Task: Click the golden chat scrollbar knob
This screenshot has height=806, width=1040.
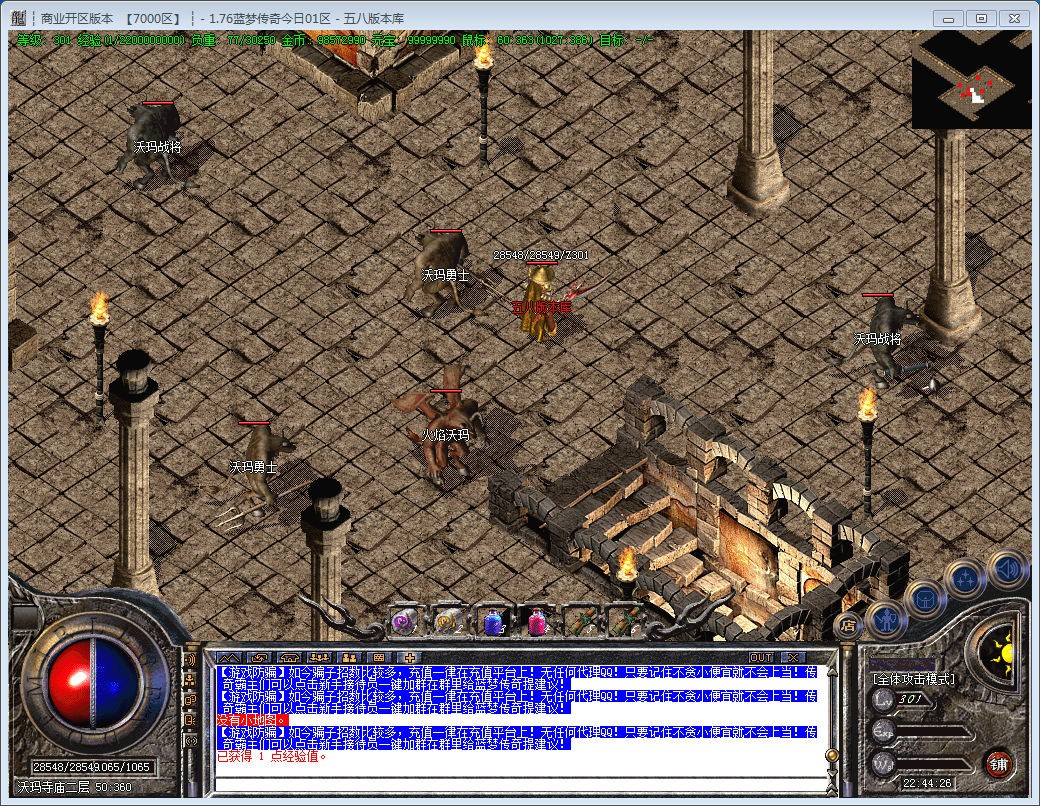Action: coord(831,755)
